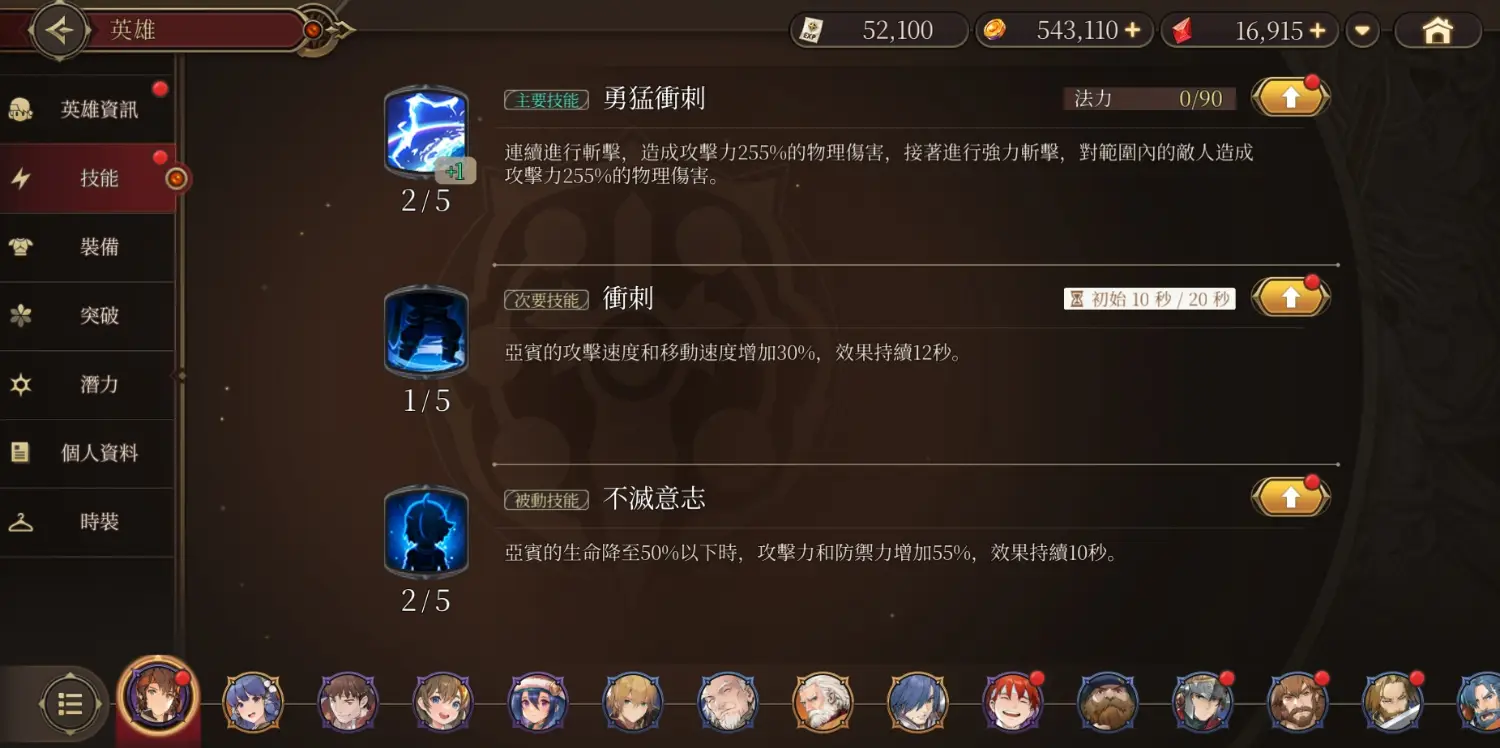Select the 不滅意志 passive skill icon
Viewport: 1500px width, 748px height.
click(x=426, y=532)
